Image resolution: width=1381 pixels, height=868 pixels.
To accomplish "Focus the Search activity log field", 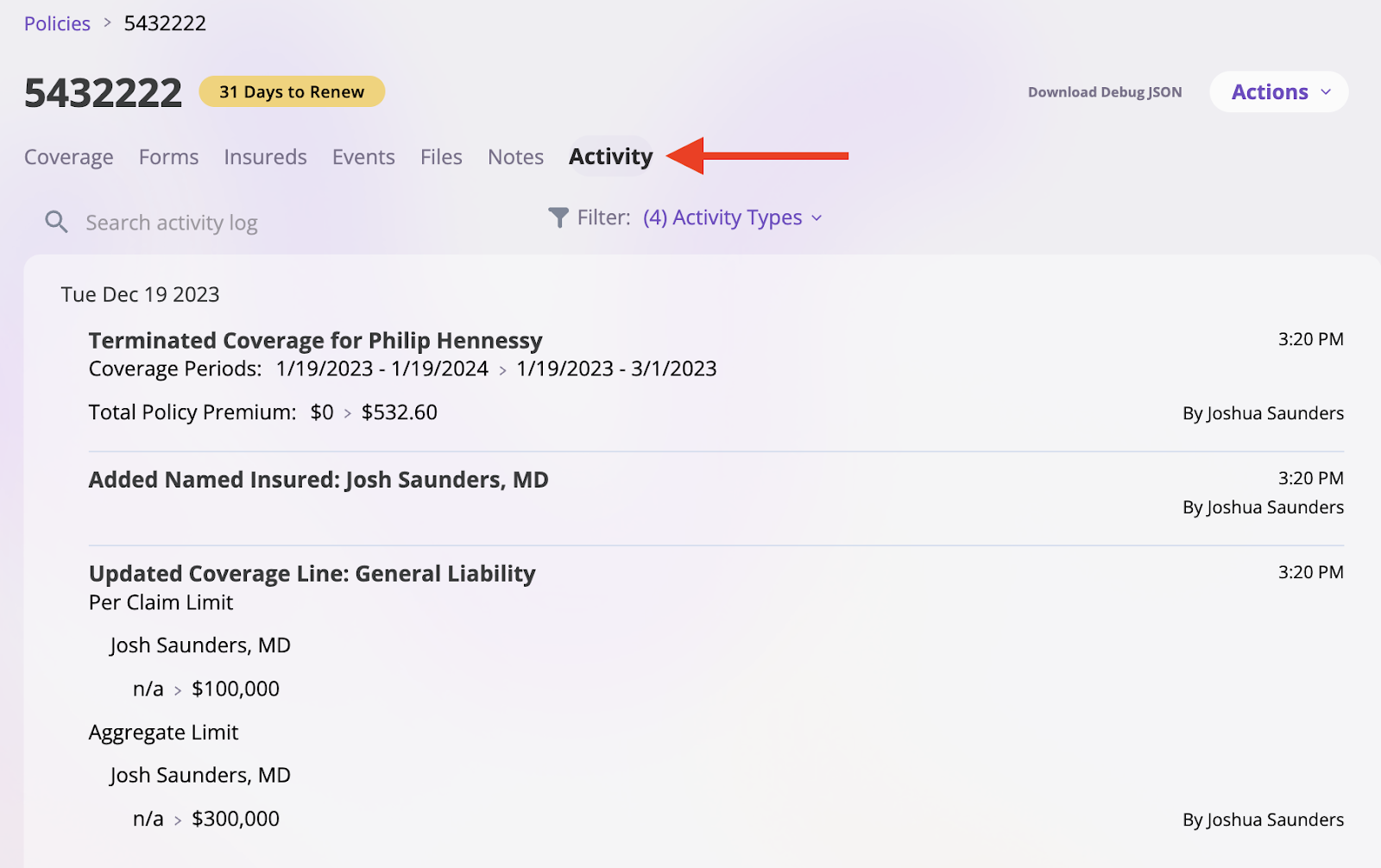I will point(172,223).
